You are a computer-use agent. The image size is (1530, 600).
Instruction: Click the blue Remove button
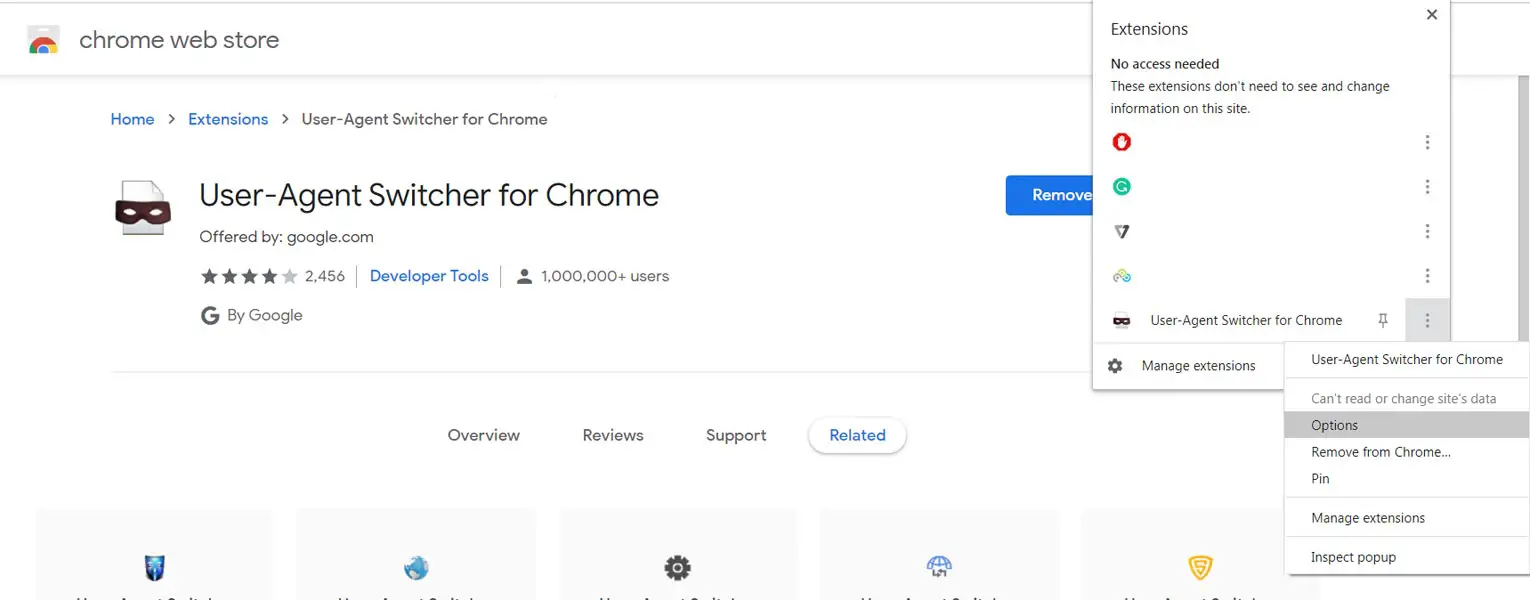[1050, 195]
